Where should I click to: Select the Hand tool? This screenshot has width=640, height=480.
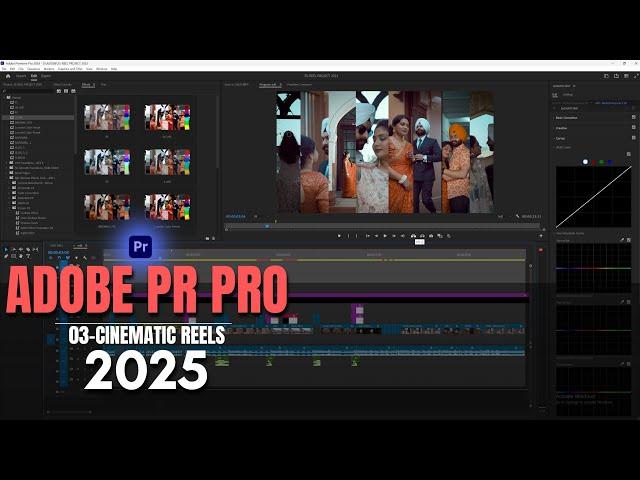point(21,256)
